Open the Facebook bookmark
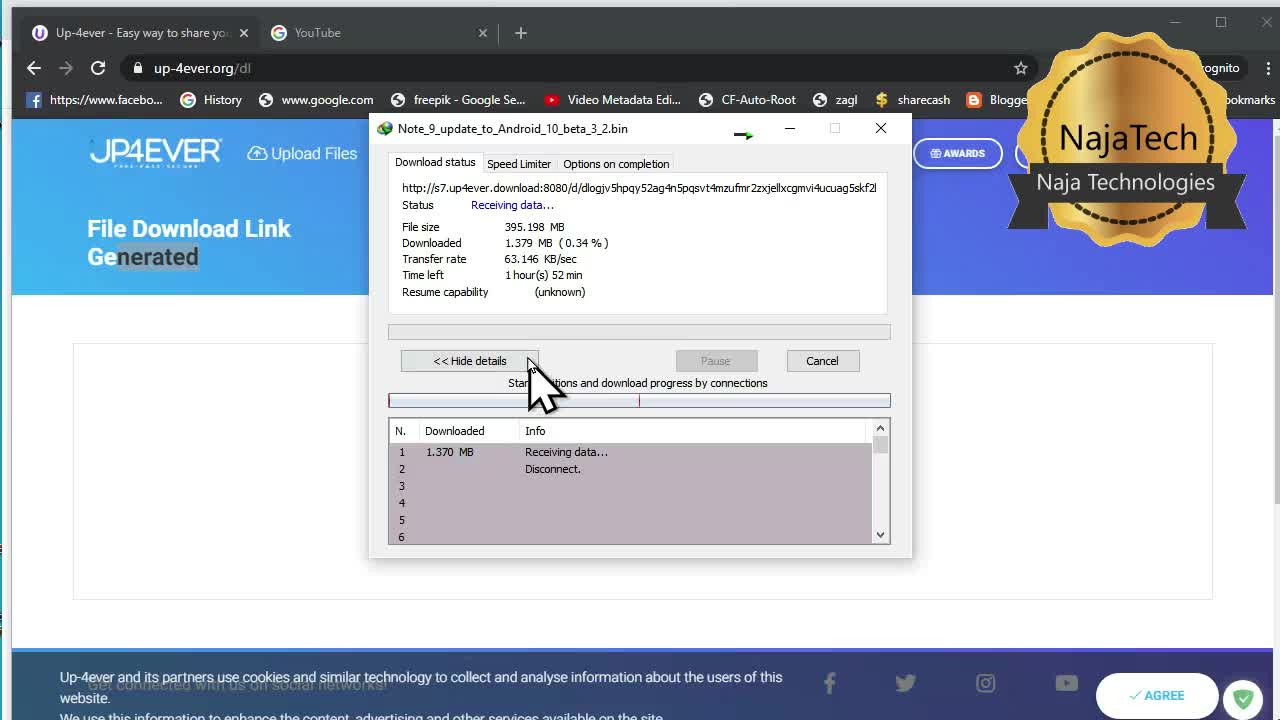This screenshot has width=1280, height=720. (x=95, y=100)
